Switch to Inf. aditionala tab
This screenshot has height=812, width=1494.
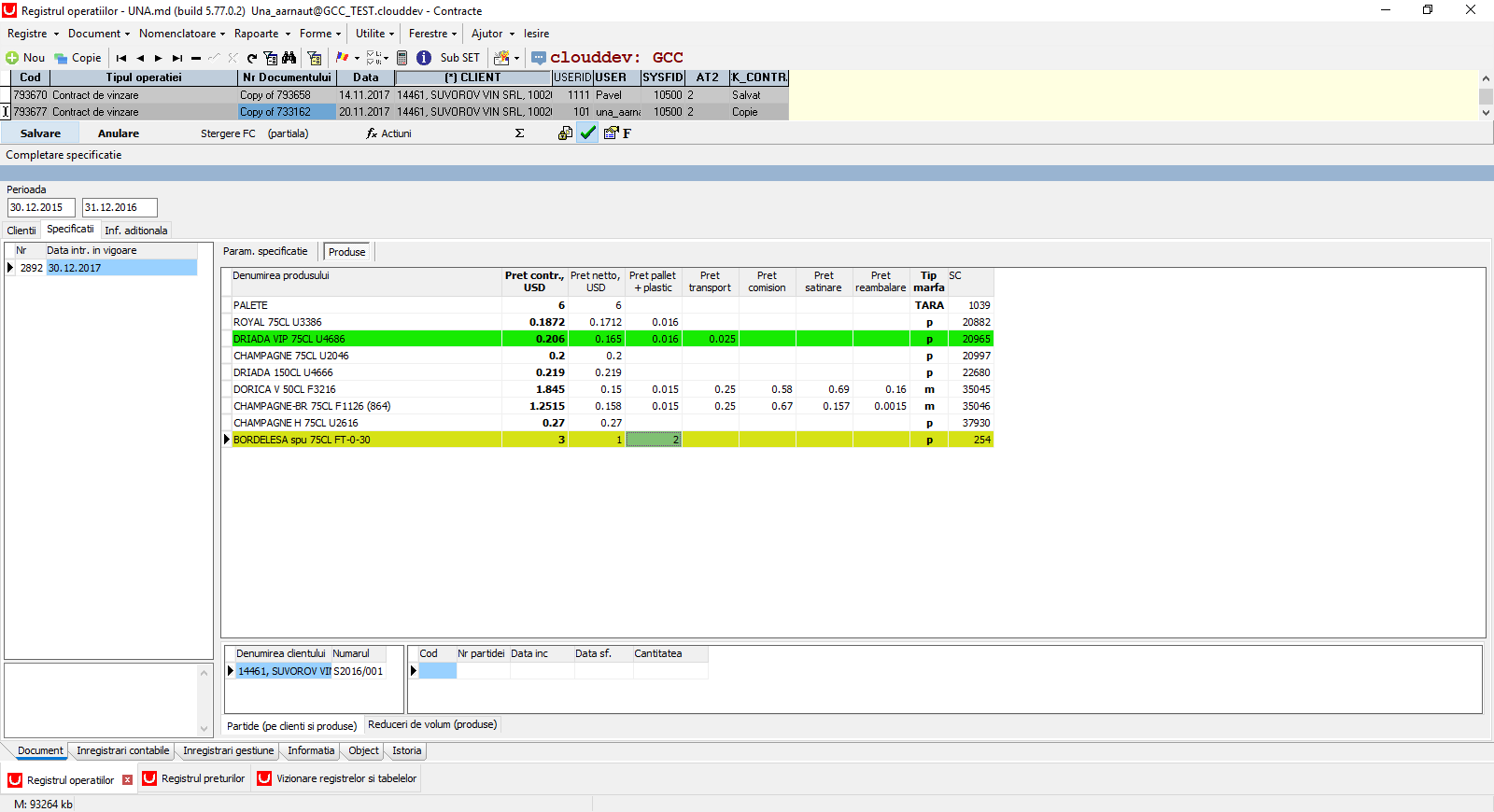(136, 231)
